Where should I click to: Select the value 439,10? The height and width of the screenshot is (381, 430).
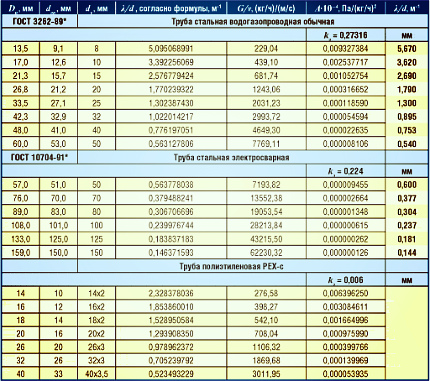(266, 62)
